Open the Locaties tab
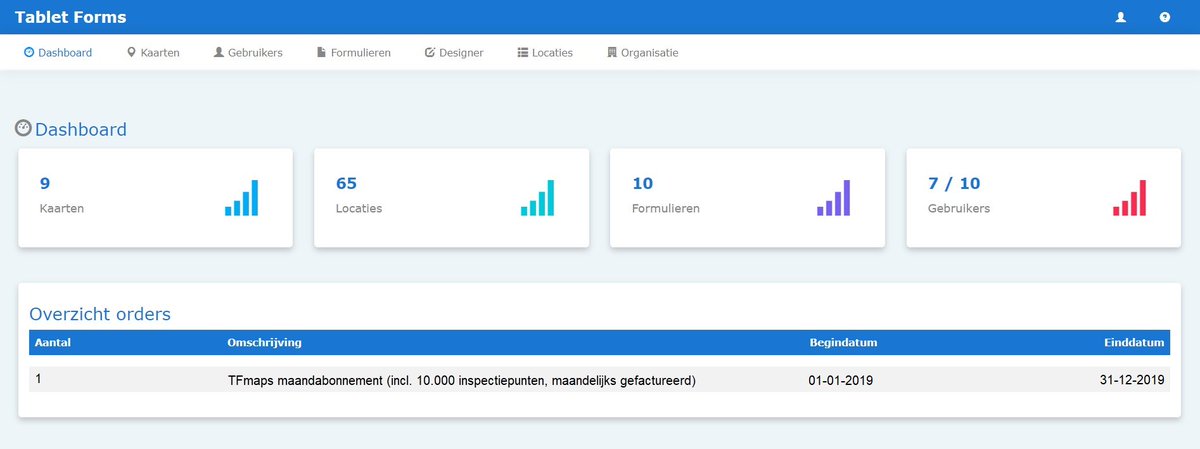1200x449 pixels. pyautogui.click(x=545, y=52)
